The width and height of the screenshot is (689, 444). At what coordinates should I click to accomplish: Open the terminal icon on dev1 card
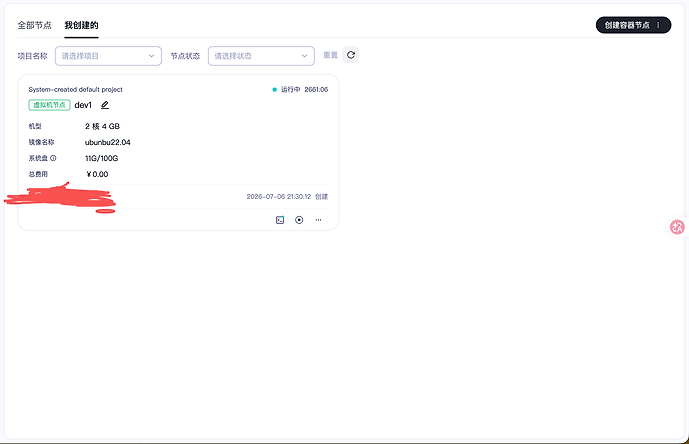(x=280, y=220)
